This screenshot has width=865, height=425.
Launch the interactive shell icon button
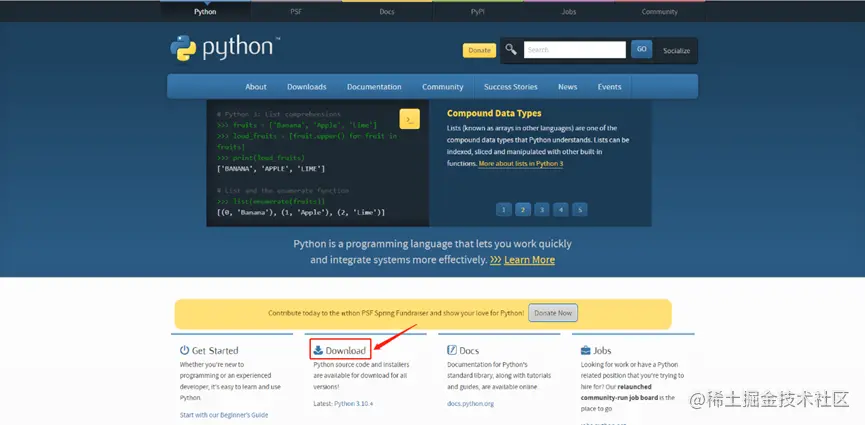click(x=409, y=119)
